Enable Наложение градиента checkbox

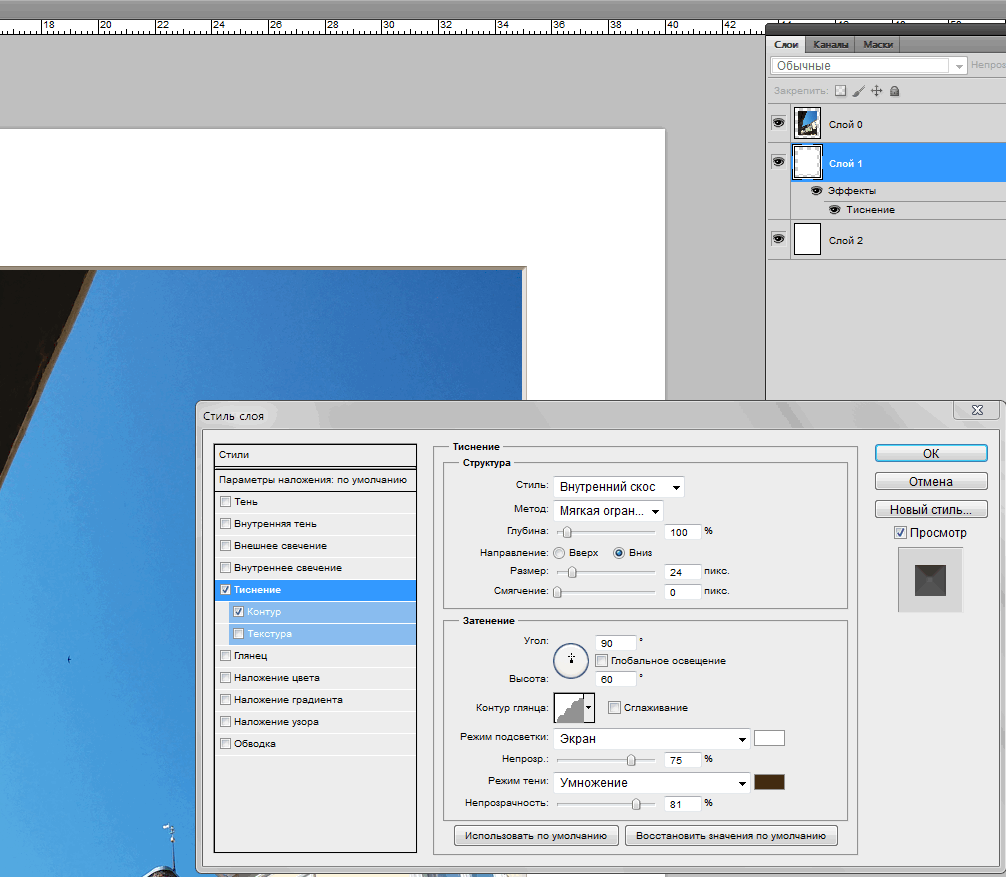pos(225,699)
